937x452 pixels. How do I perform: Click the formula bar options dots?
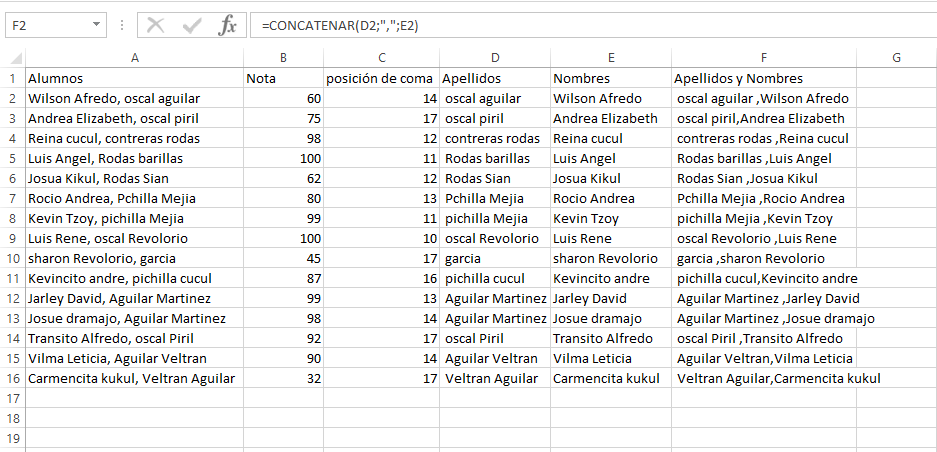tap(122, 26)
